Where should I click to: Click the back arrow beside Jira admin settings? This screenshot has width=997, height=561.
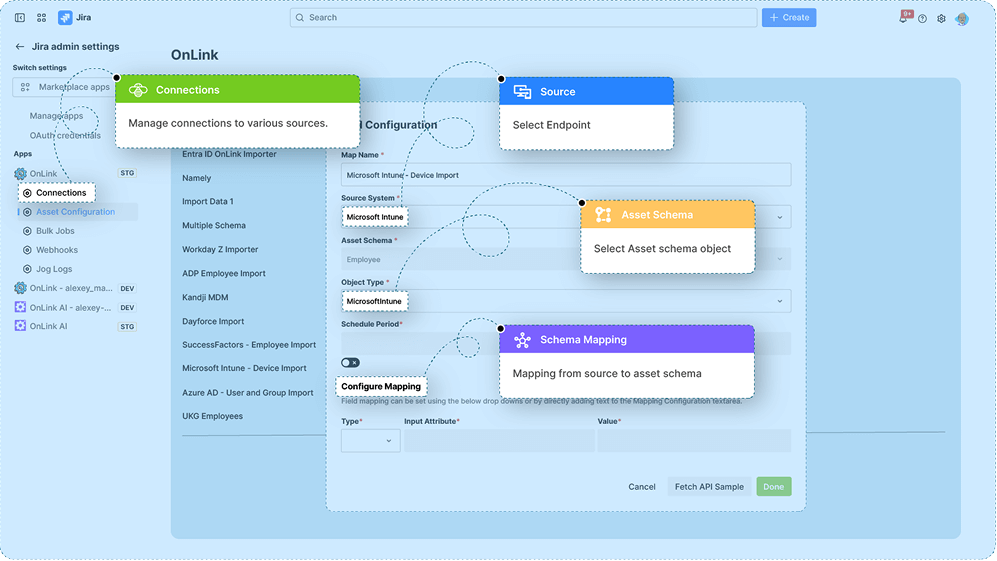pos(20,47)
